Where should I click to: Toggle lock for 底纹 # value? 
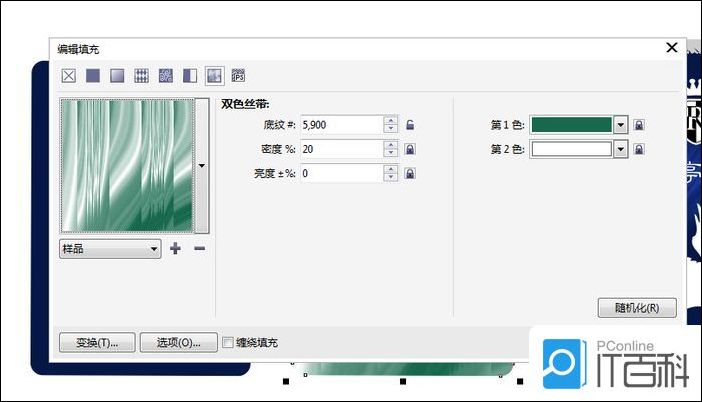(410, 125)
